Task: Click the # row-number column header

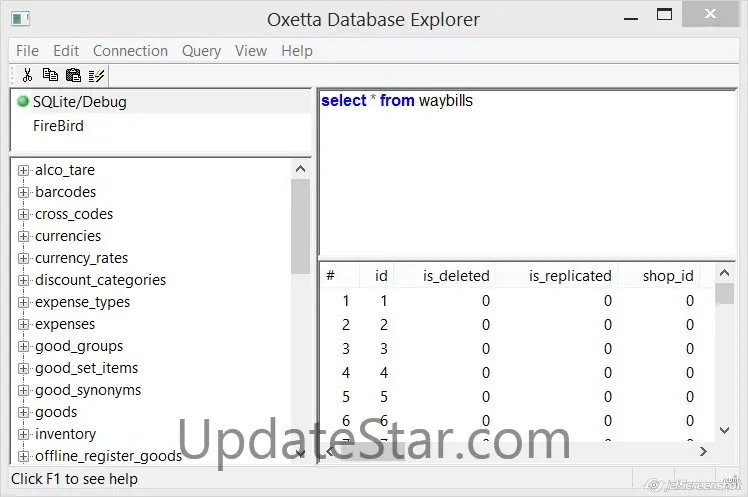Action: [x=339, y=276]
